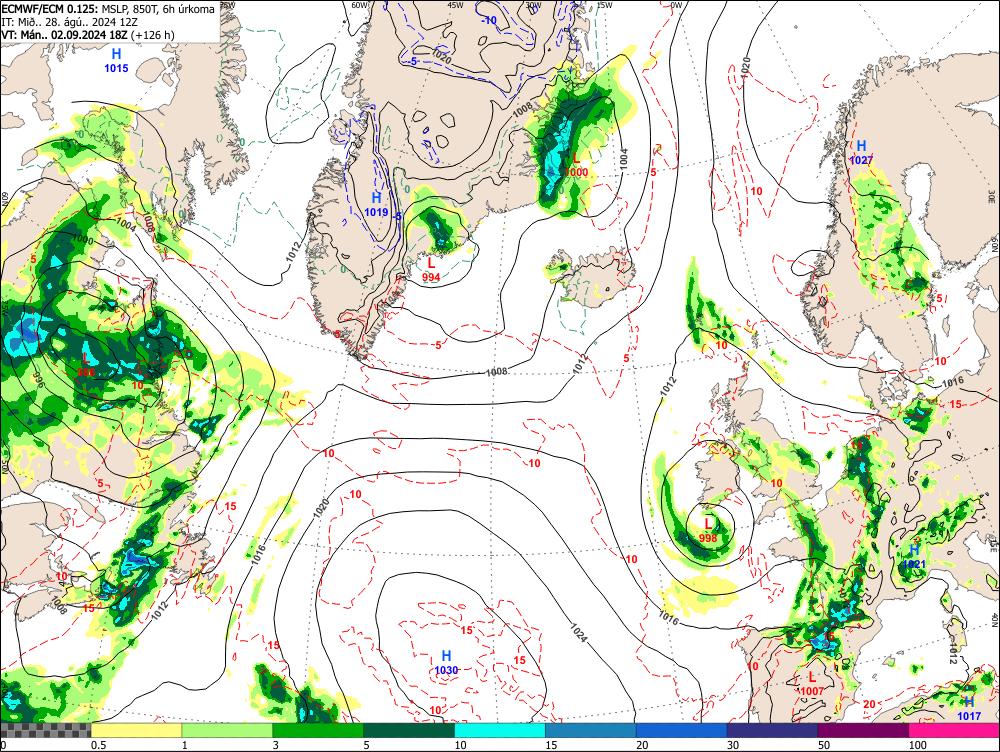Click the central Europe high '1021'
Image resolution: width=1000 pixels, height=752 pixels.
914,564
